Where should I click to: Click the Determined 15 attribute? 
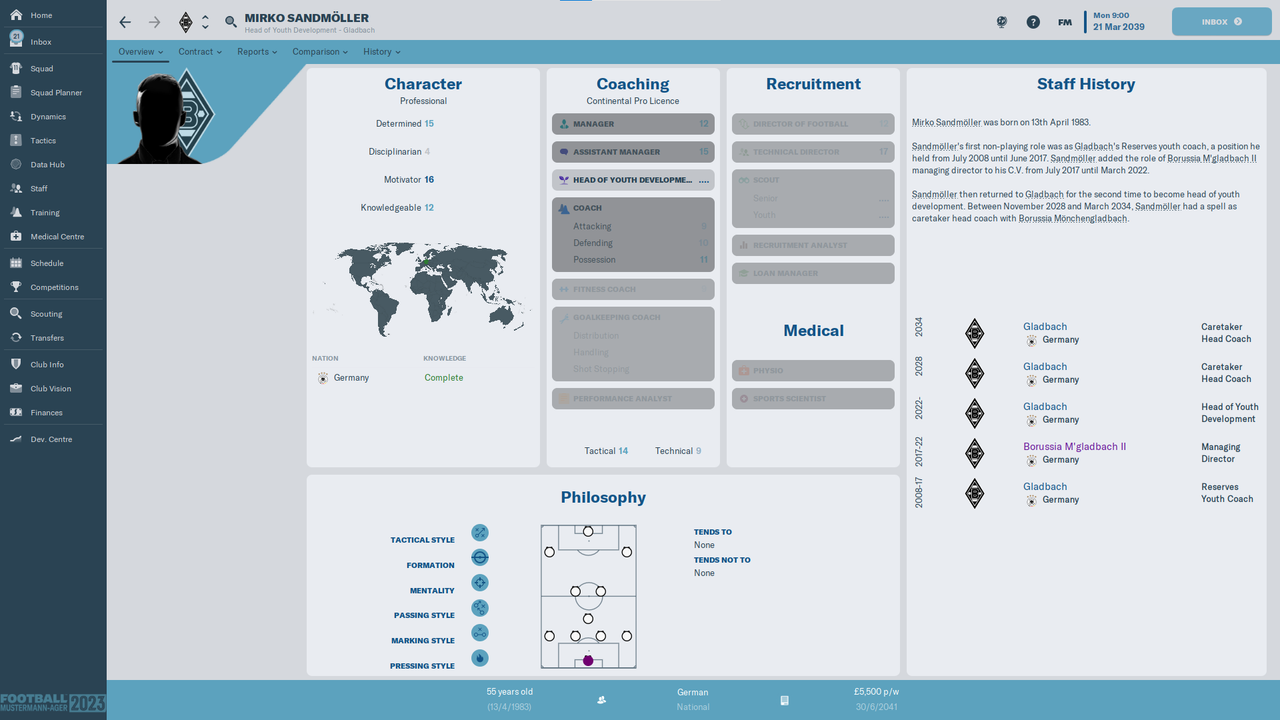(x=405, y=124)
